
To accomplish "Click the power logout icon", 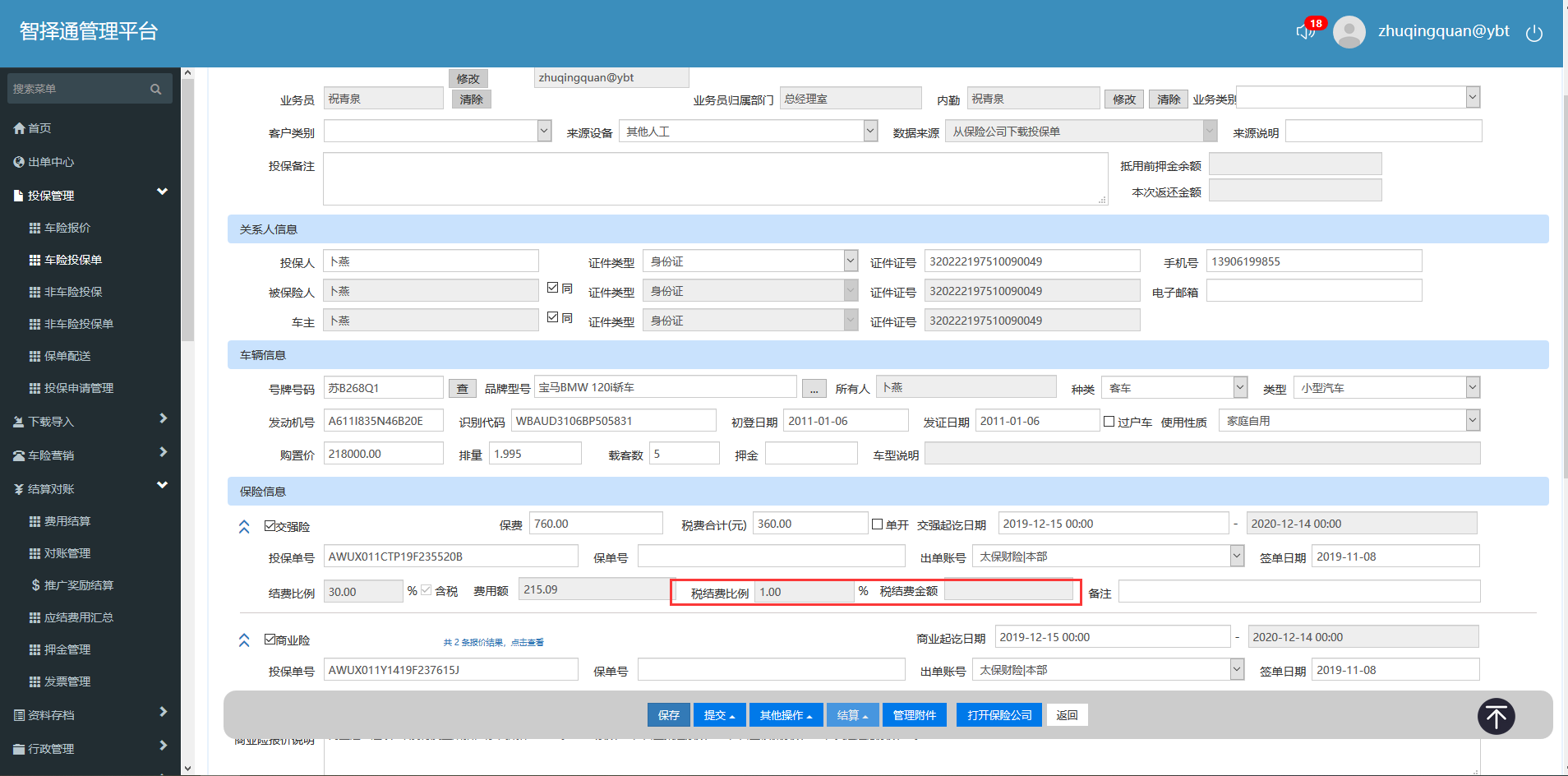I will coord(1533,33).
